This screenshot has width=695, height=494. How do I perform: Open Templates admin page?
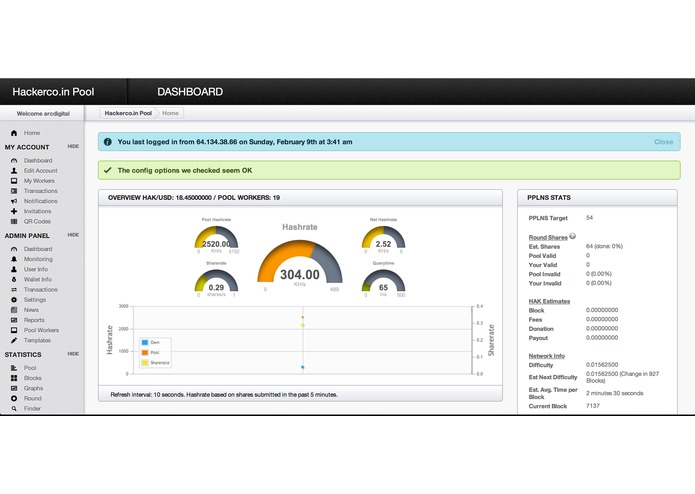point(37,341)
